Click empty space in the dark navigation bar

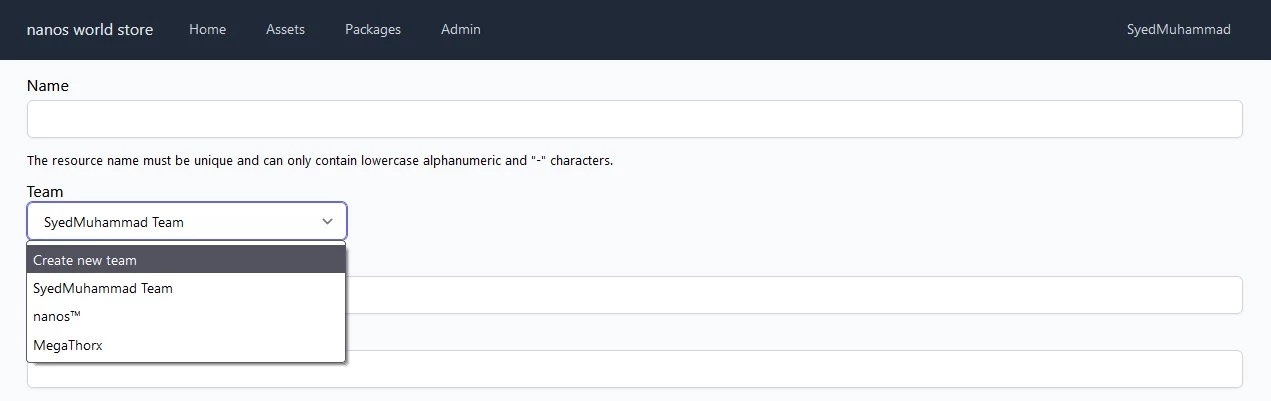(x=800, y=30)
